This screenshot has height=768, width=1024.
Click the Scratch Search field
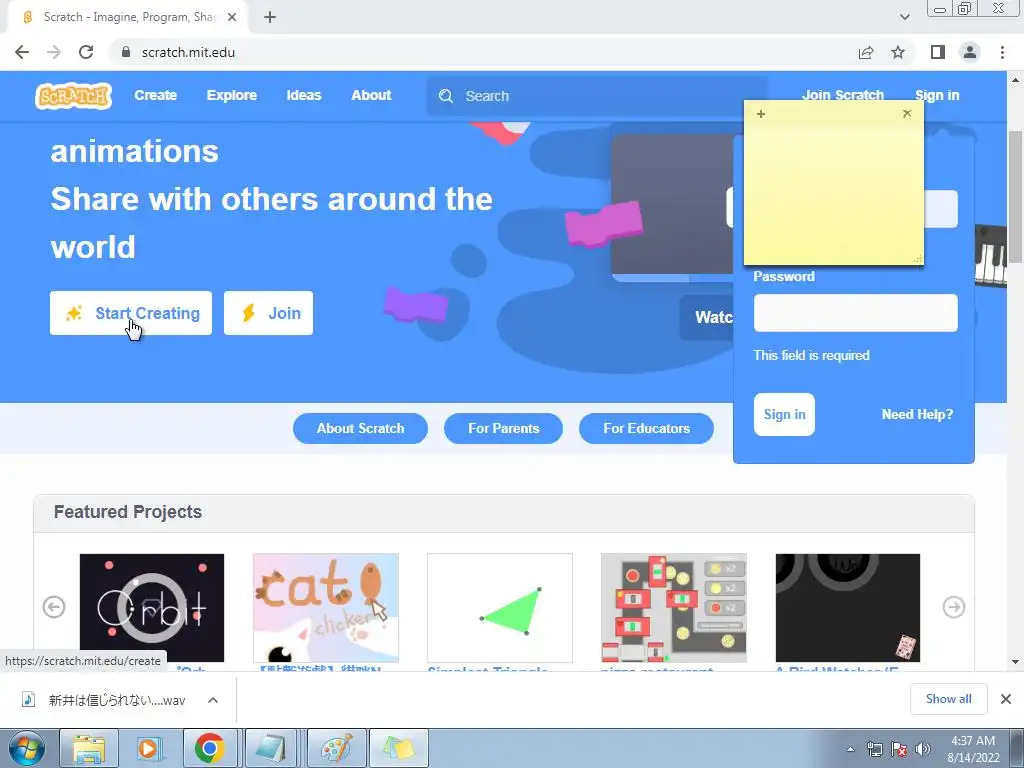coord(596,96)
